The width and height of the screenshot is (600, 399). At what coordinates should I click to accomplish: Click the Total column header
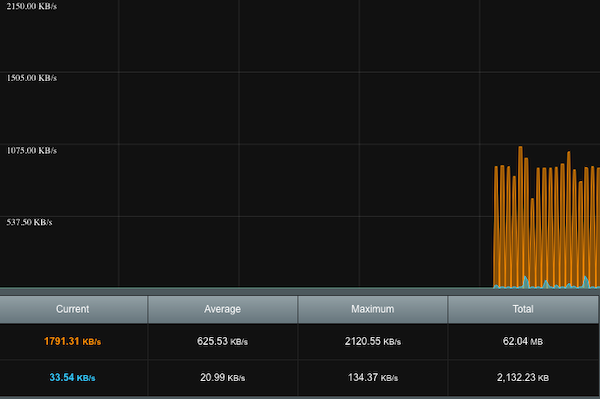click(x=523, y=309)
